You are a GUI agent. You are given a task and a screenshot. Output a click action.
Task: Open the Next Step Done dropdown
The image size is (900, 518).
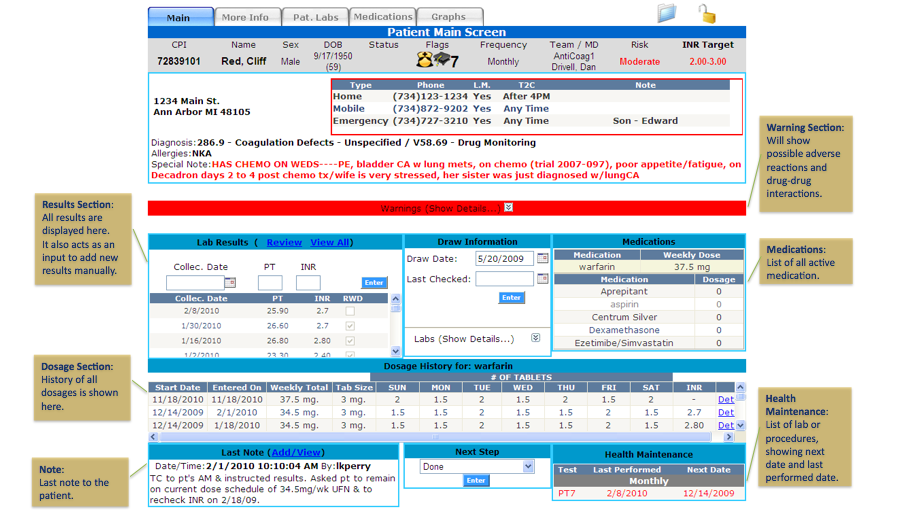(476, 467)
